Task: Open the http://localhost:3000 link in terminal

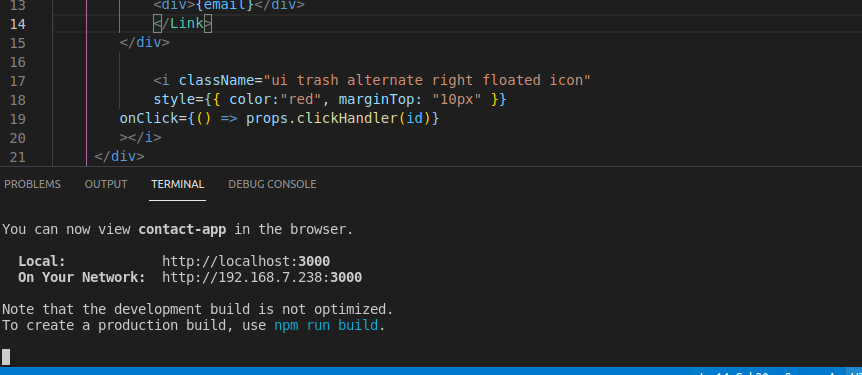Action: coord(246,261)
